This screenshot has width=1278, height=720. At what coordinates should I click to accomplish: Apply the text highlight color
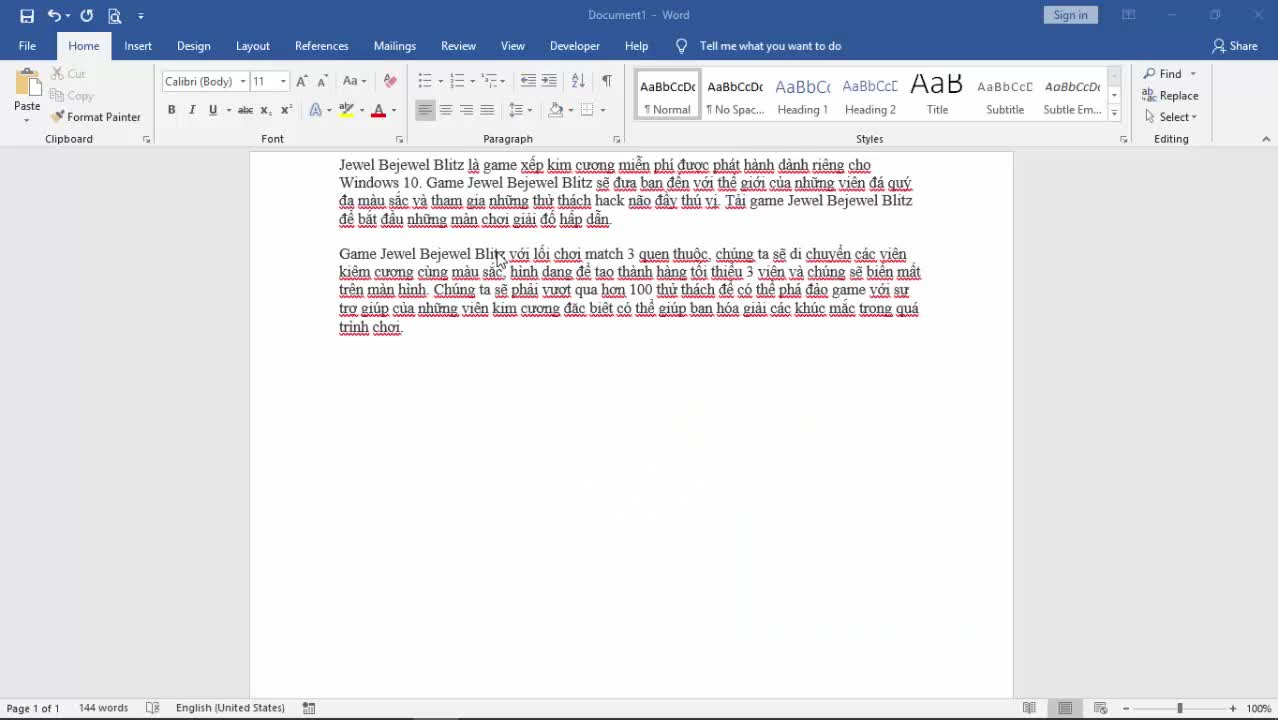point(346,110)
